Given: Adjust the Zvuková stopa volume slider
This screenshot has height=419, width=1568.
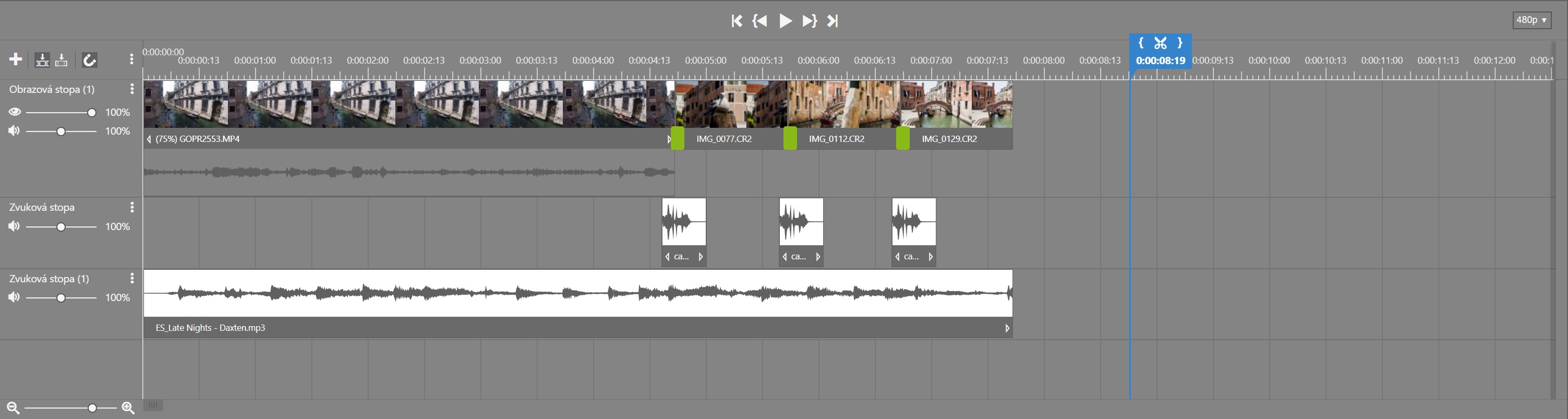Looking at the screenshot, I should [x=61, y=227].
